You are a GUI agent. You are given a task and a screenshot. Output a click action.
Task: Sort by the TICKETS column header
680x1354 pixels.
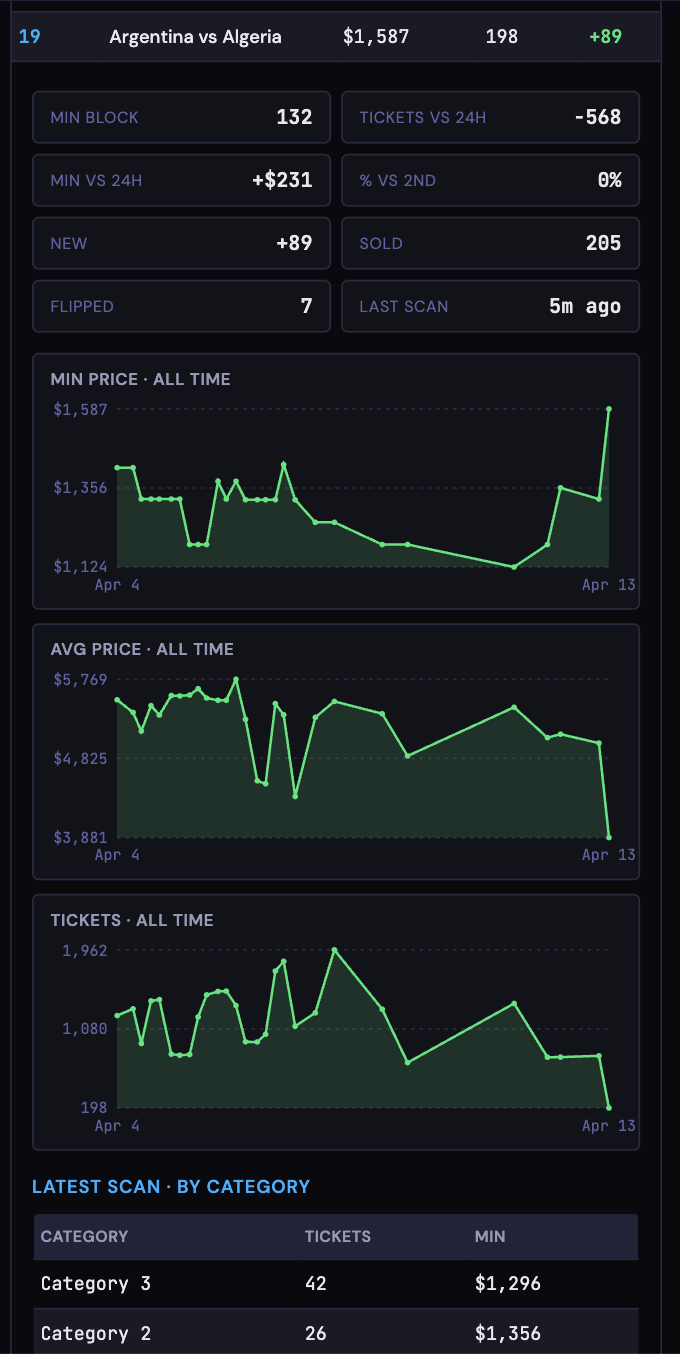click(338, 1236)
